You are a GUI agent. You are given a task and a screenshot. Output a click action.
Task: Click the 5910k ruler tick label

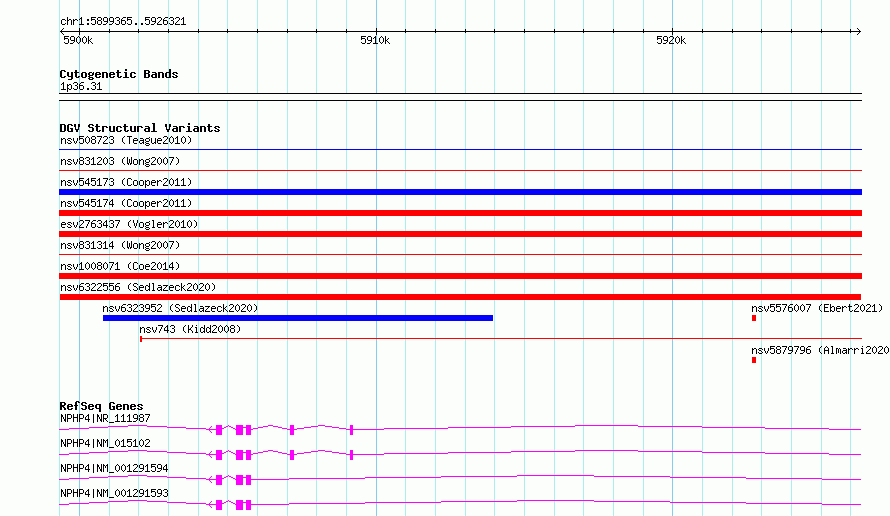[x=375, y=40]
